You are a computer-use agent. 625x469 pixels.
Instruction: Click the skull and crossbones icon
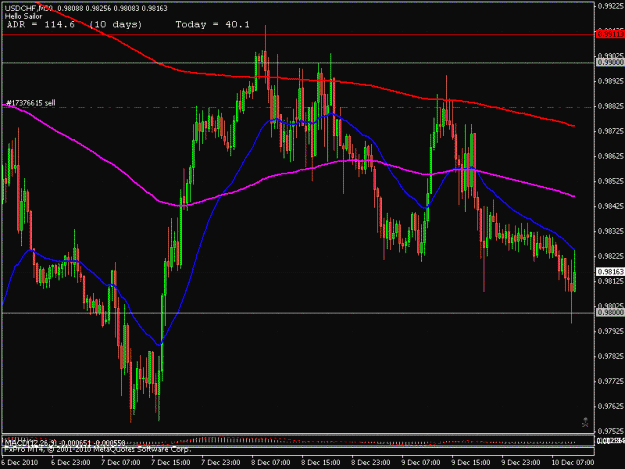[x=585, y=422]
